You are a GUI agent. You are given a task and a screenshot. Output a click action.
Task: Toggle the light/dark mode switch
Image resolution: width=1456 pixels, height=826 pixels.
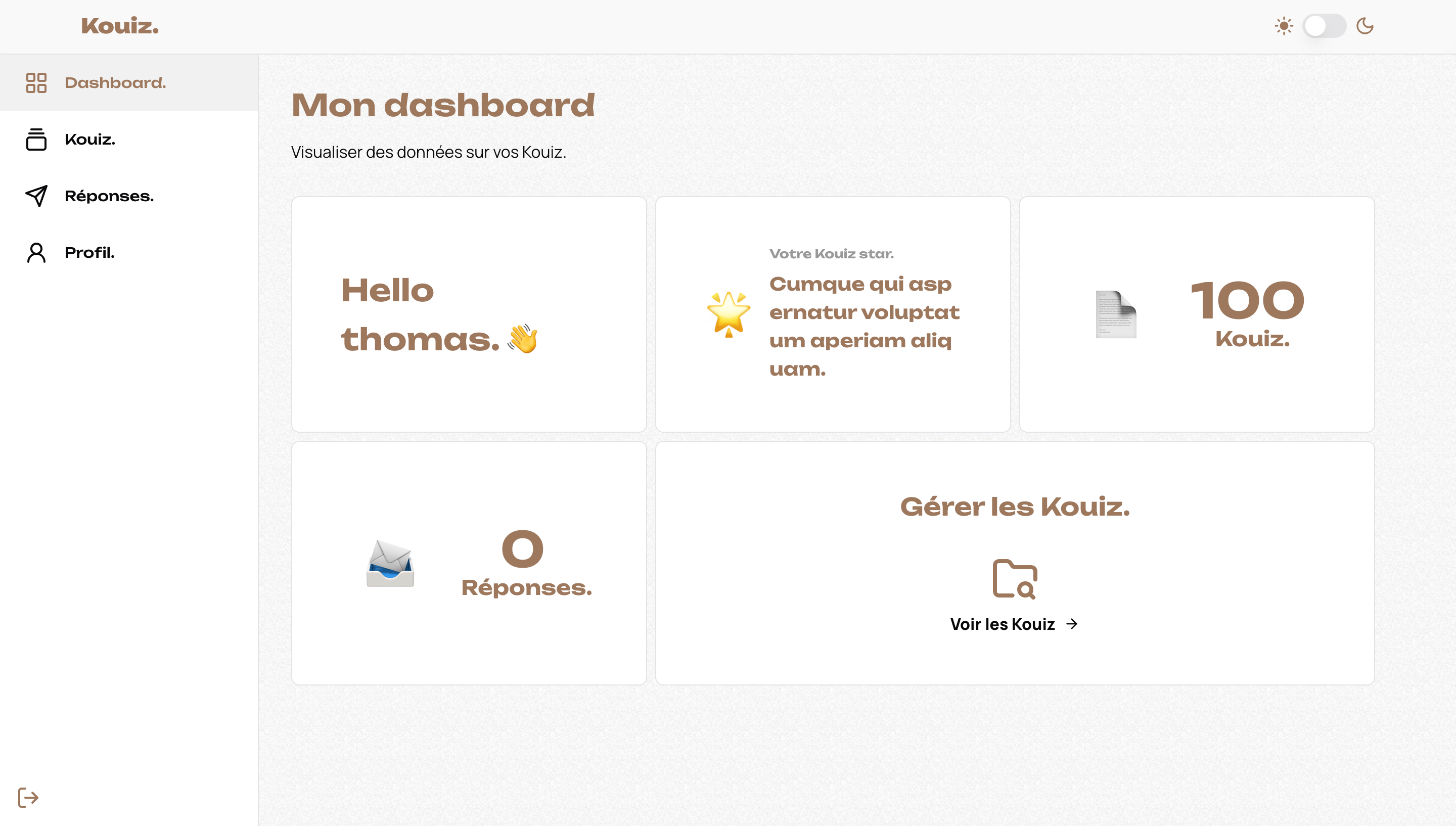coord(1325,26)
